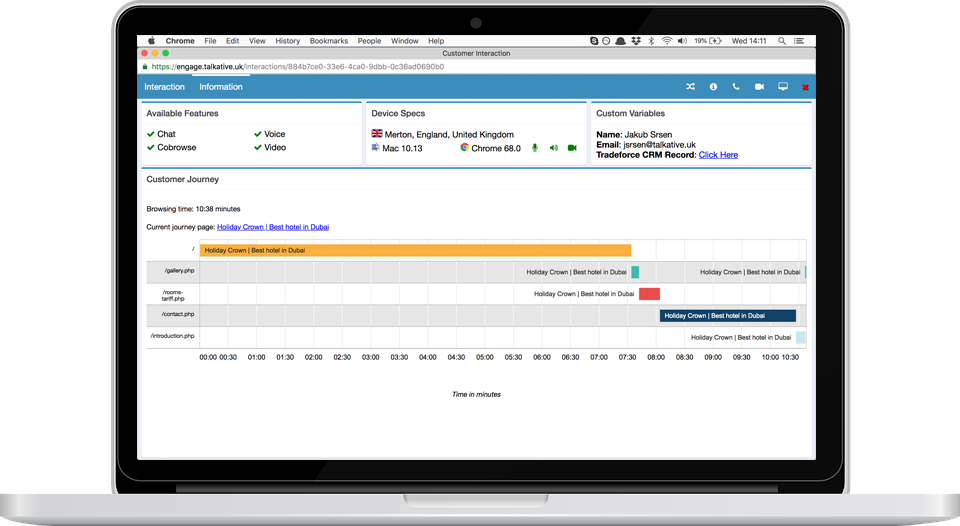Click the shuffle transfer icon
The height and width of the screenshot is (526, 960).
click(x=690, y=87)
